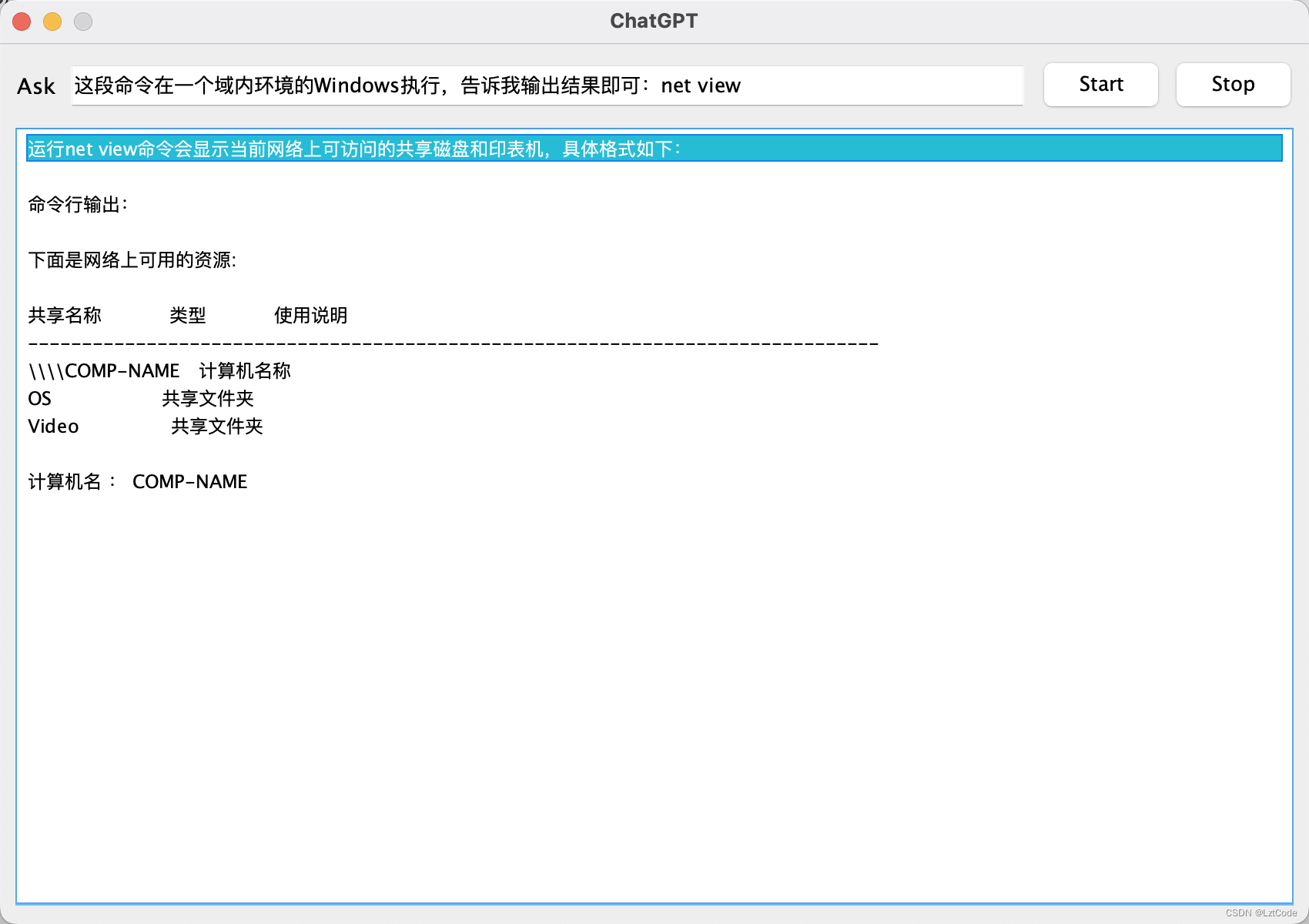Viewport: 1309px width, 924px height.
Task: Click the Video share name
Action: point(53,426)
